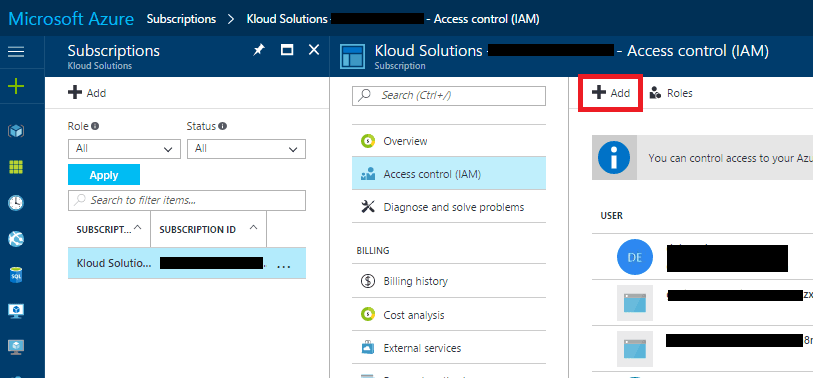Open the Status dropdown
813x378 pixels.
coord(246,149)
